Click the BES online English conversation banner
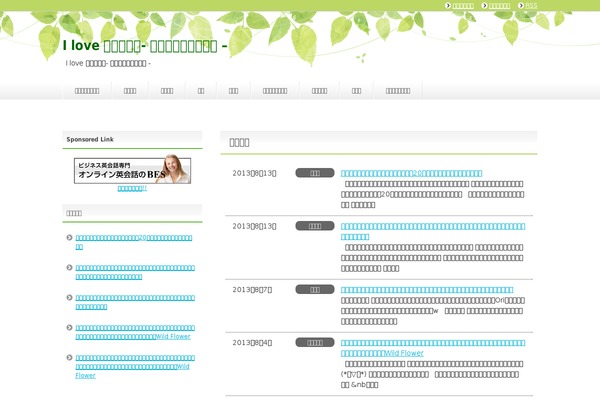The width and height of the screenshot is (600, 400). pyautogui.click(x=132, y=170)
